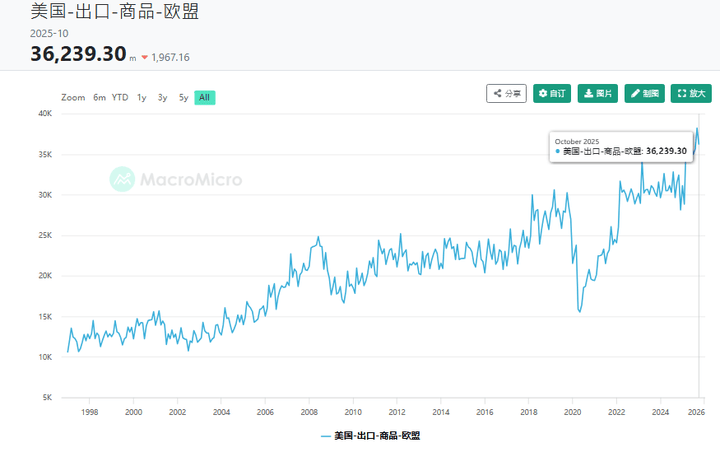720x452 pixels.
Task: Open the 自订 customize settings button
Action: click(552, 93)
